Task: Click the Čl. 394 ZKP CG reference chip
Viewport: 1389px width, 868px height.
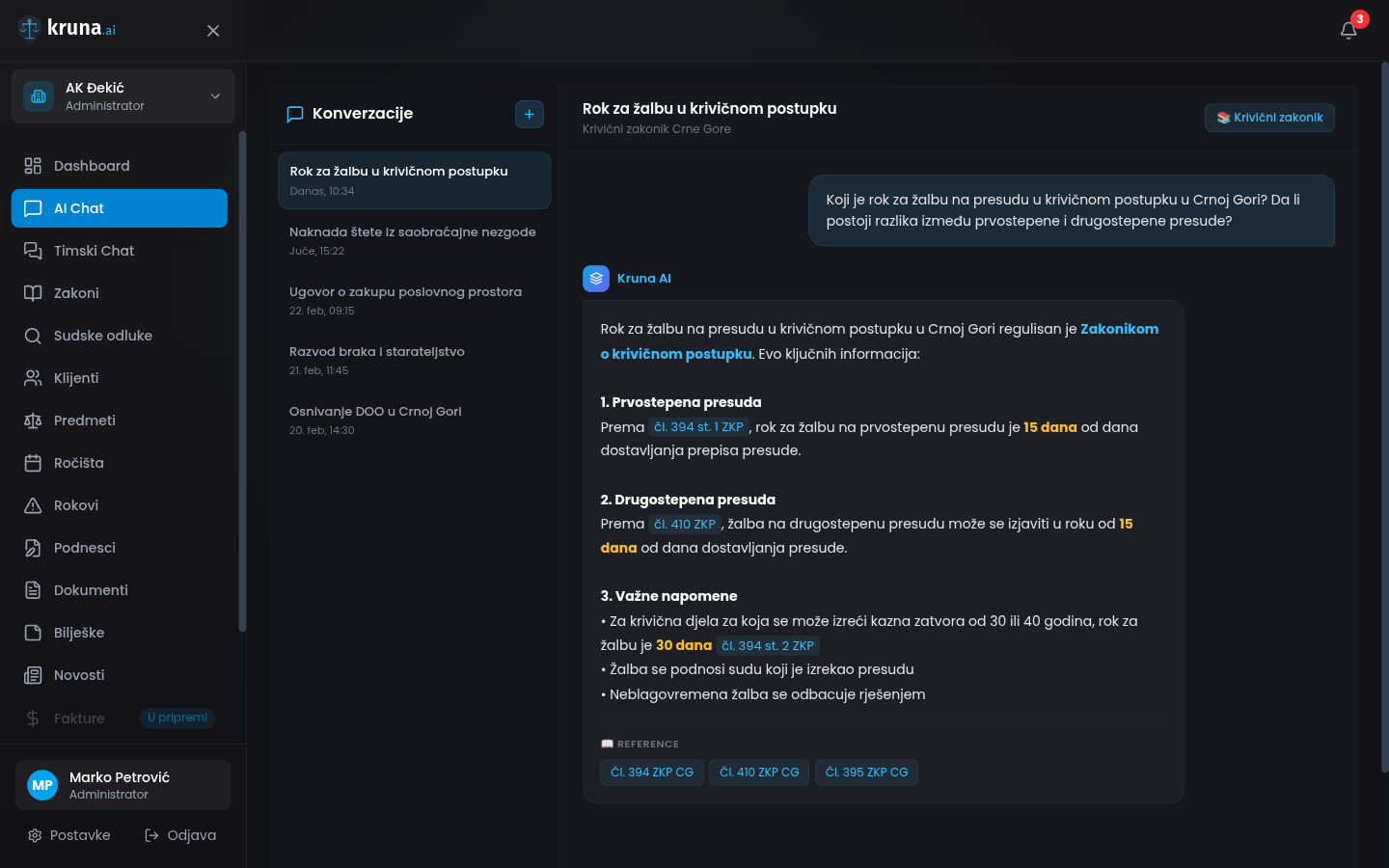Action: pyautogui.click(x=652, y=772)
